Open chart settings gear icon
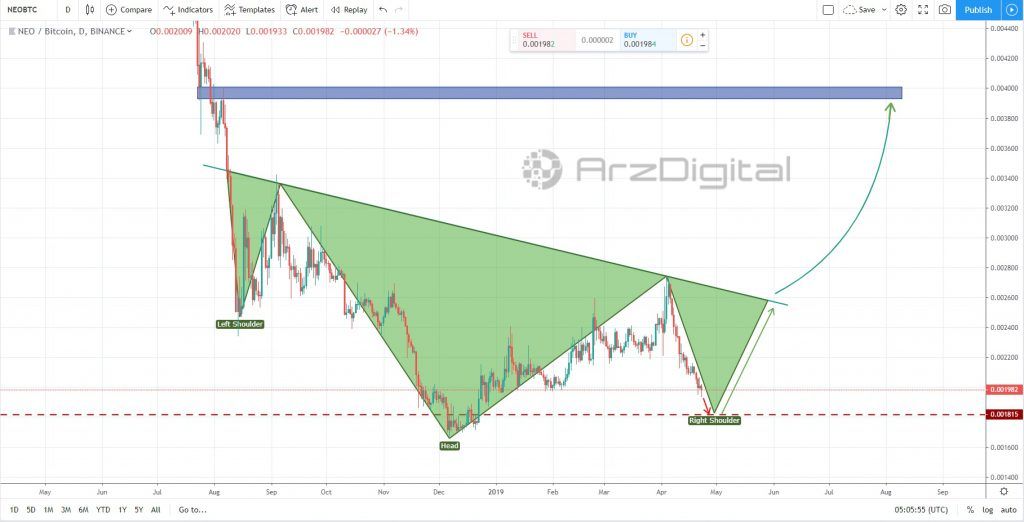The image size is (1024, 522). click(901, 10)
